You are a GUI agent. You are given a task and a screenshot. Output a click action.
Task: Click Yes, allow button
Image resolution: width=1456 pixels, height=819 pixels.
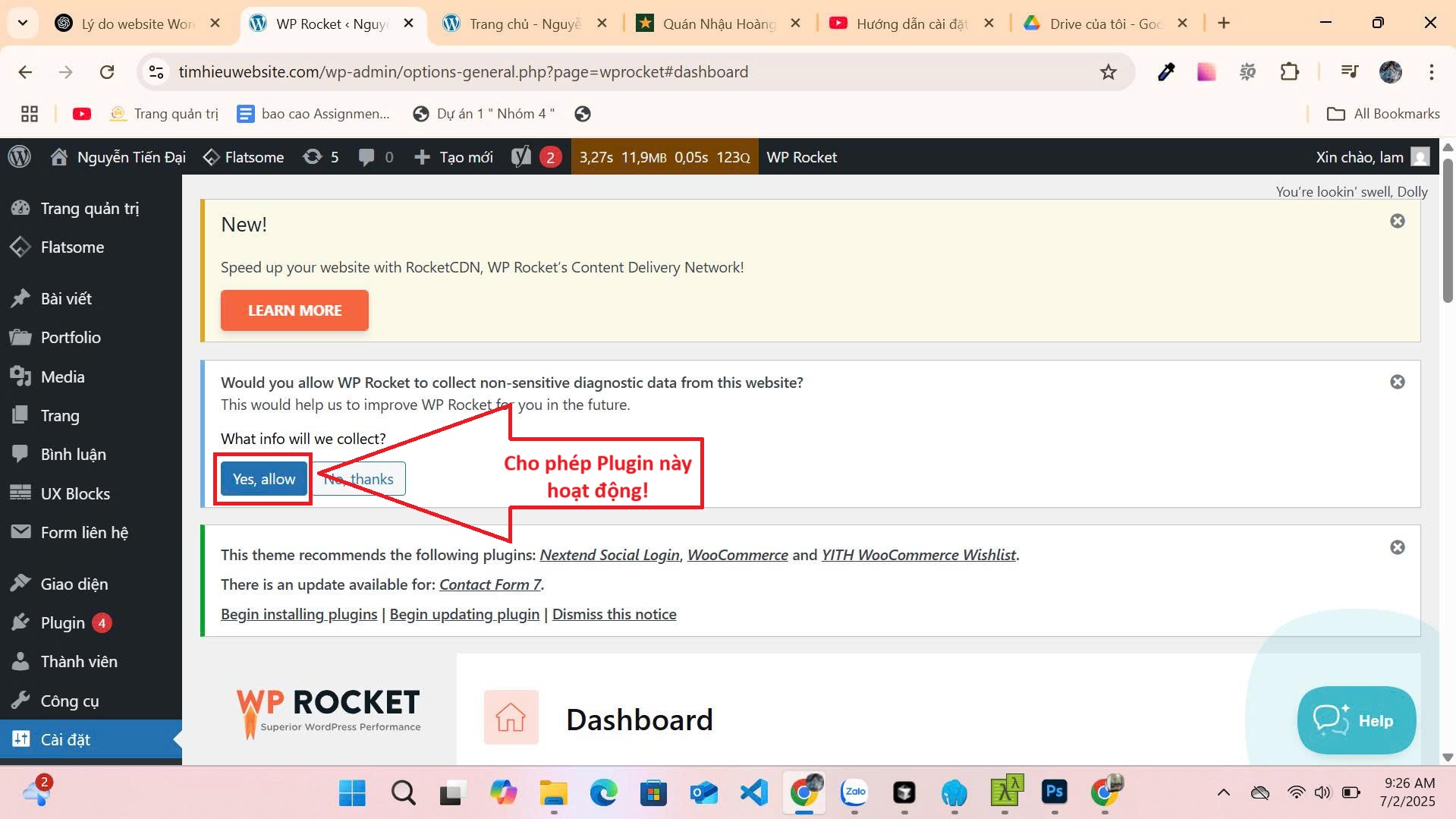(264, 479)
